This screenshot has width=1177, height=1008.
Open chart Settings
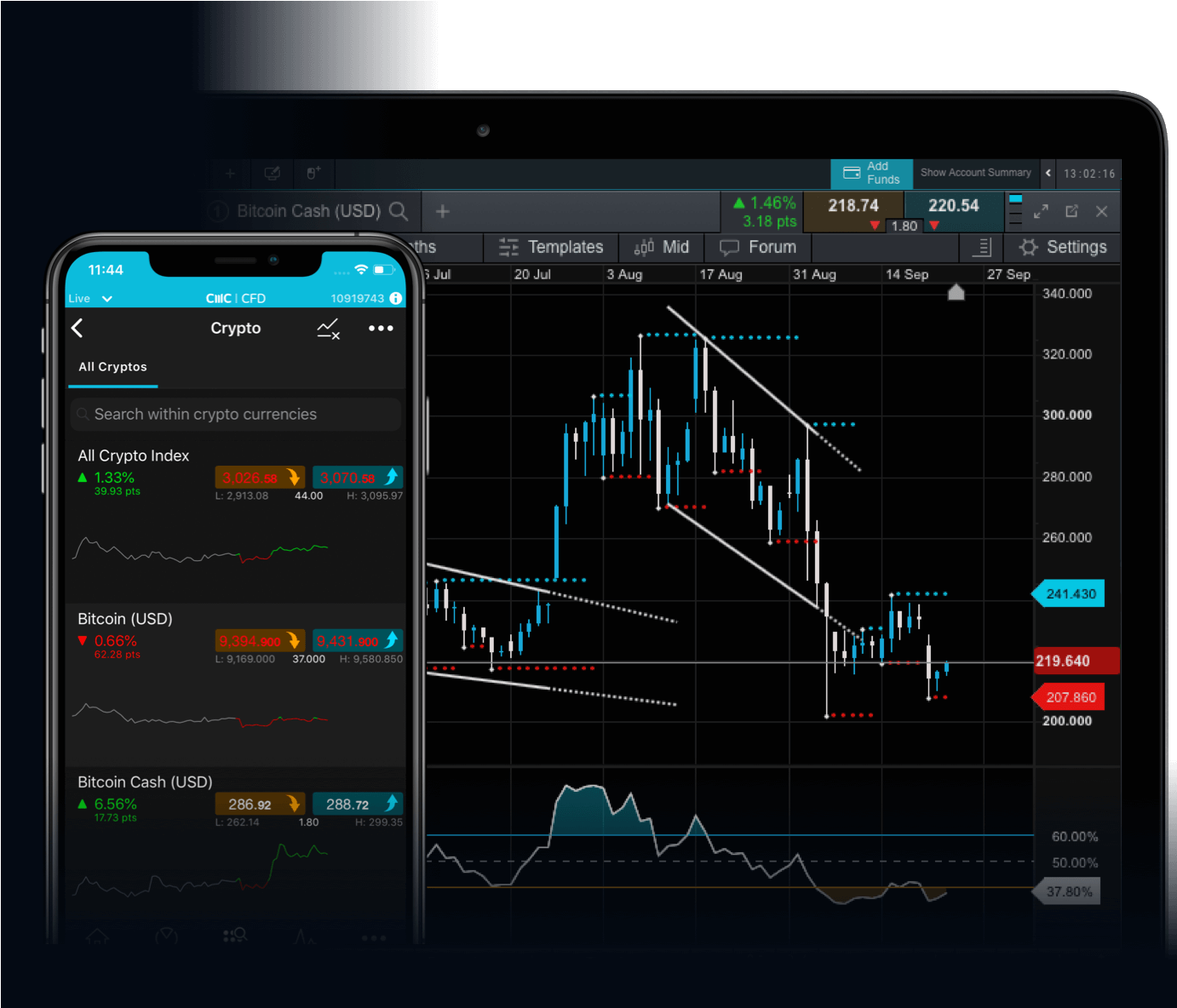pyautogui.click(x=1063, y=248)
